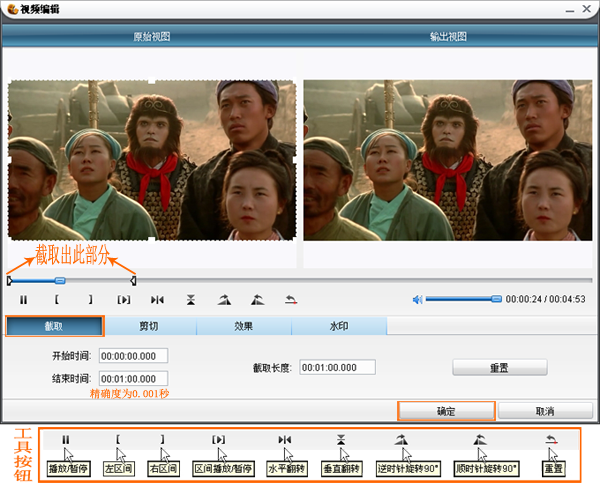Play the selected interval from the player toolbar
600x487 pixels.
[x=124, y=300]
